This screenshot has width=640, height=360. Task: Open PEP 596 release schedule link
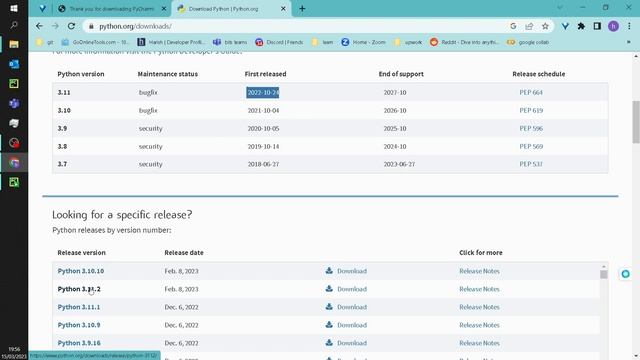click(531, 129)
